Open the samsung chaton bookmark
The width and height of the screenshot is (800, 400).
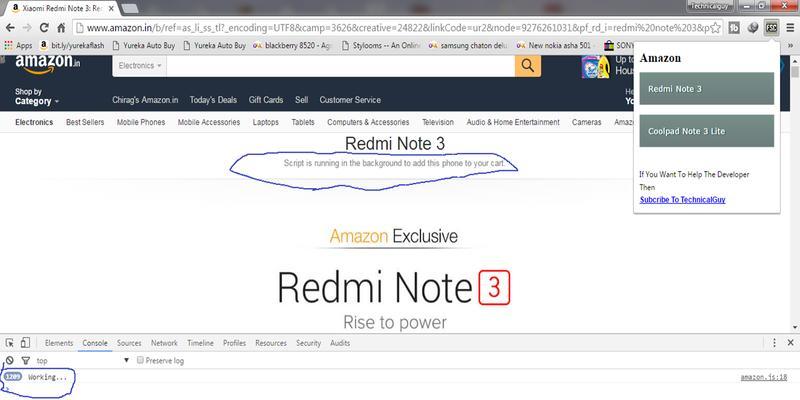(468, 45)
